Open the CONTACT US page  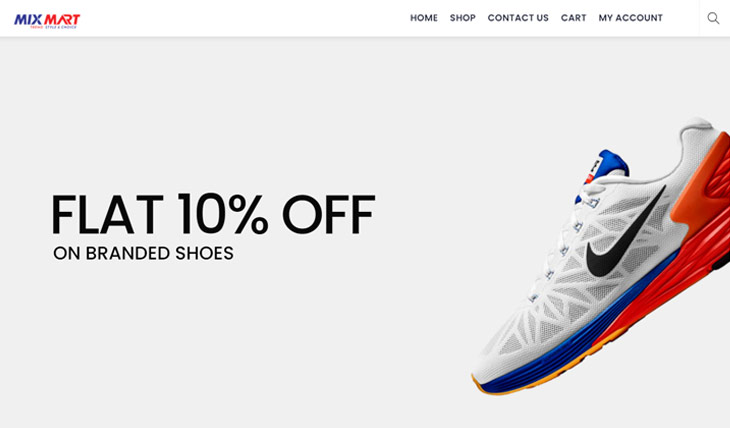518,18
